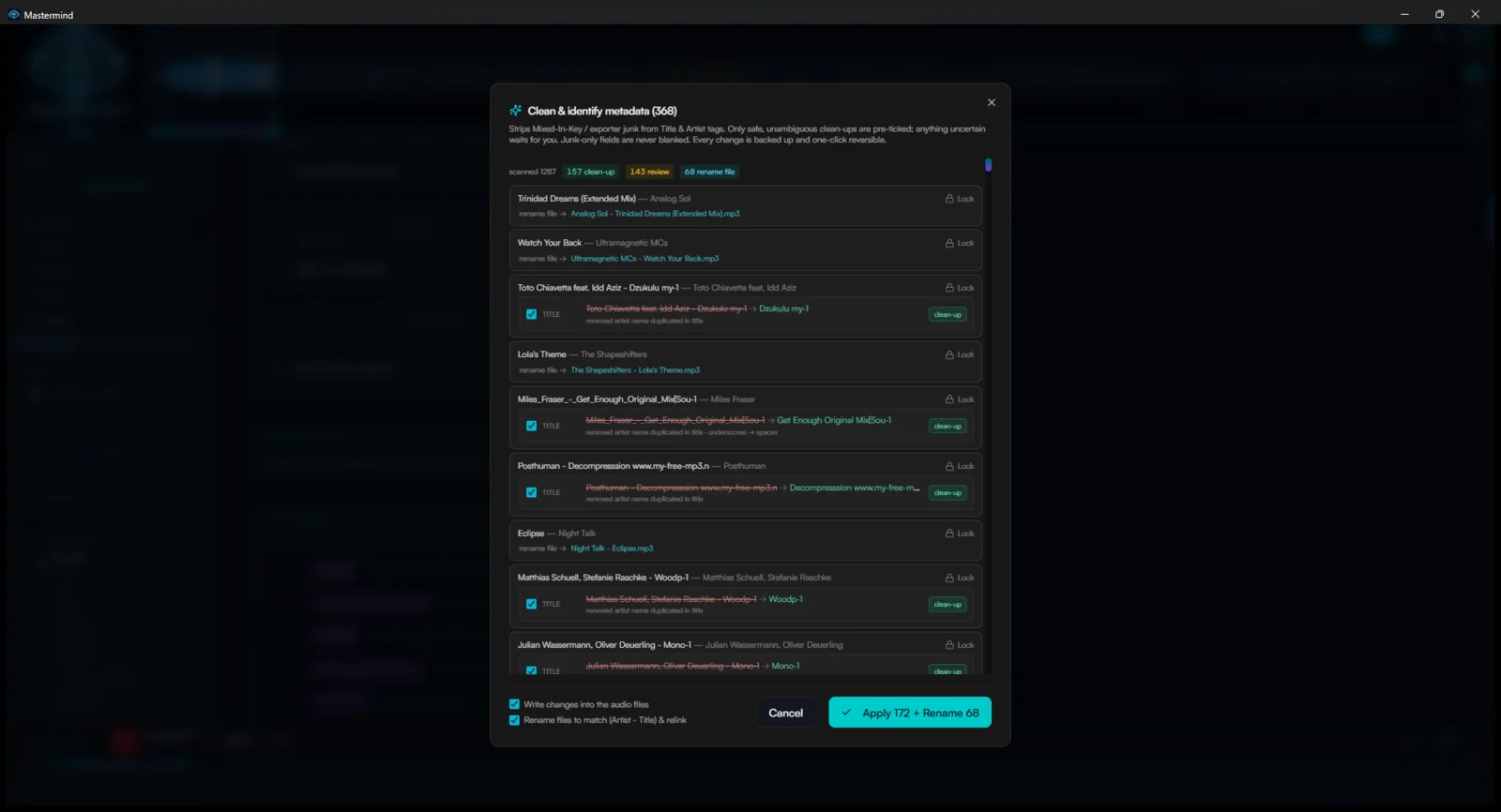Close the Clean & identify metadata dialog

(992, 102)
